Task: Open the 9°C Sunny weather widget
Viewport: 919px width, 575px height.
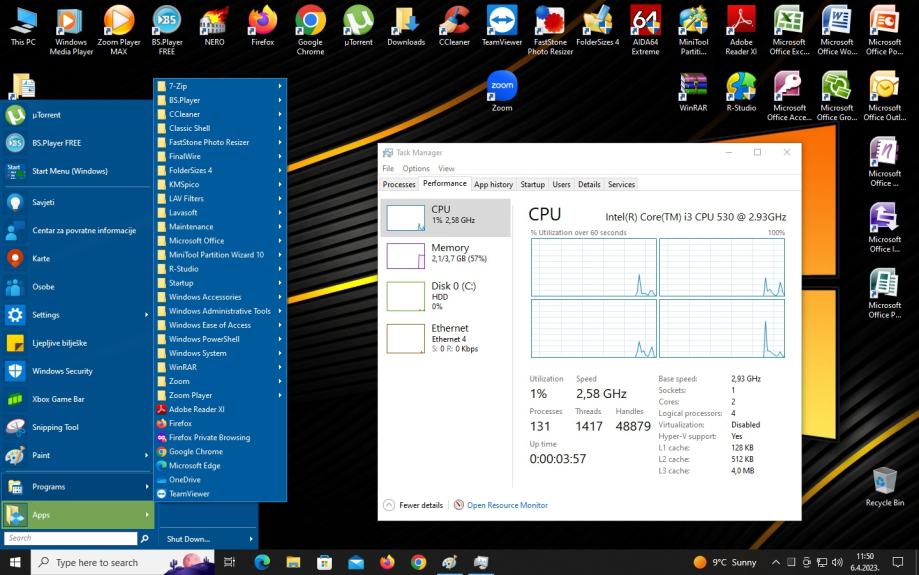Action: coord(725,562)
